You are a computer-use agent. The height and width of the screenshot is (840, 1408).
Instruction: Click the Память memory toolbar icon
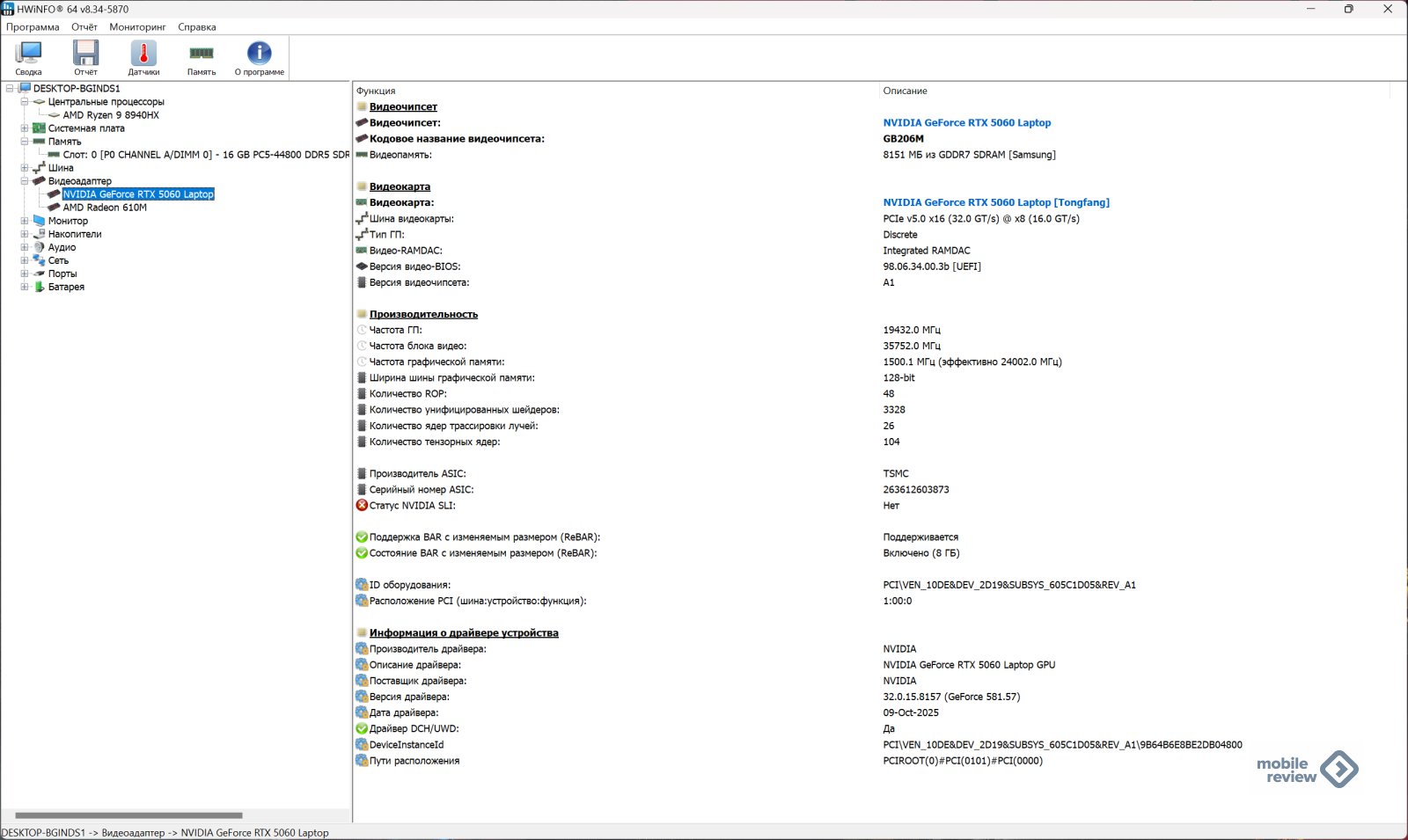[202, 58]
